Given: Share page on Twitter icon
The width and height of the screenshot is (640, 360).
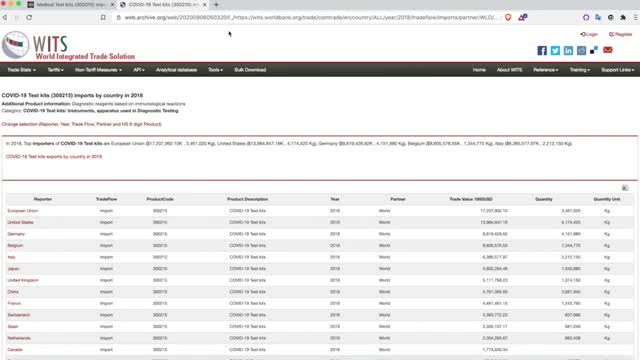Looking at the screenshot, I should (555, 50).
